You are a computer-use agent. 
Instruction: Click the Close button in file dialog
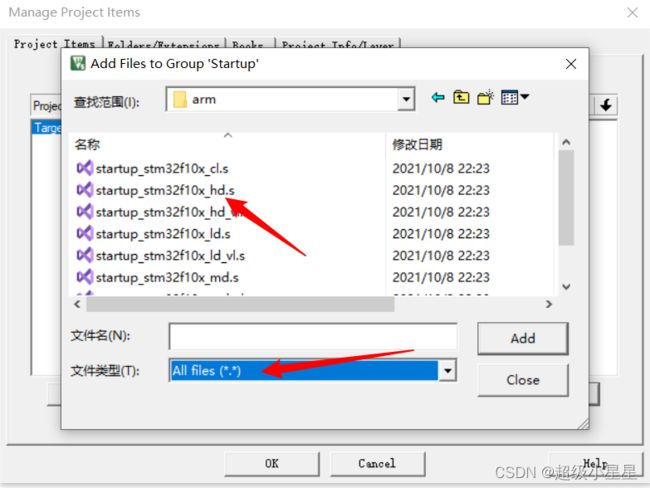tap(523, 380)
